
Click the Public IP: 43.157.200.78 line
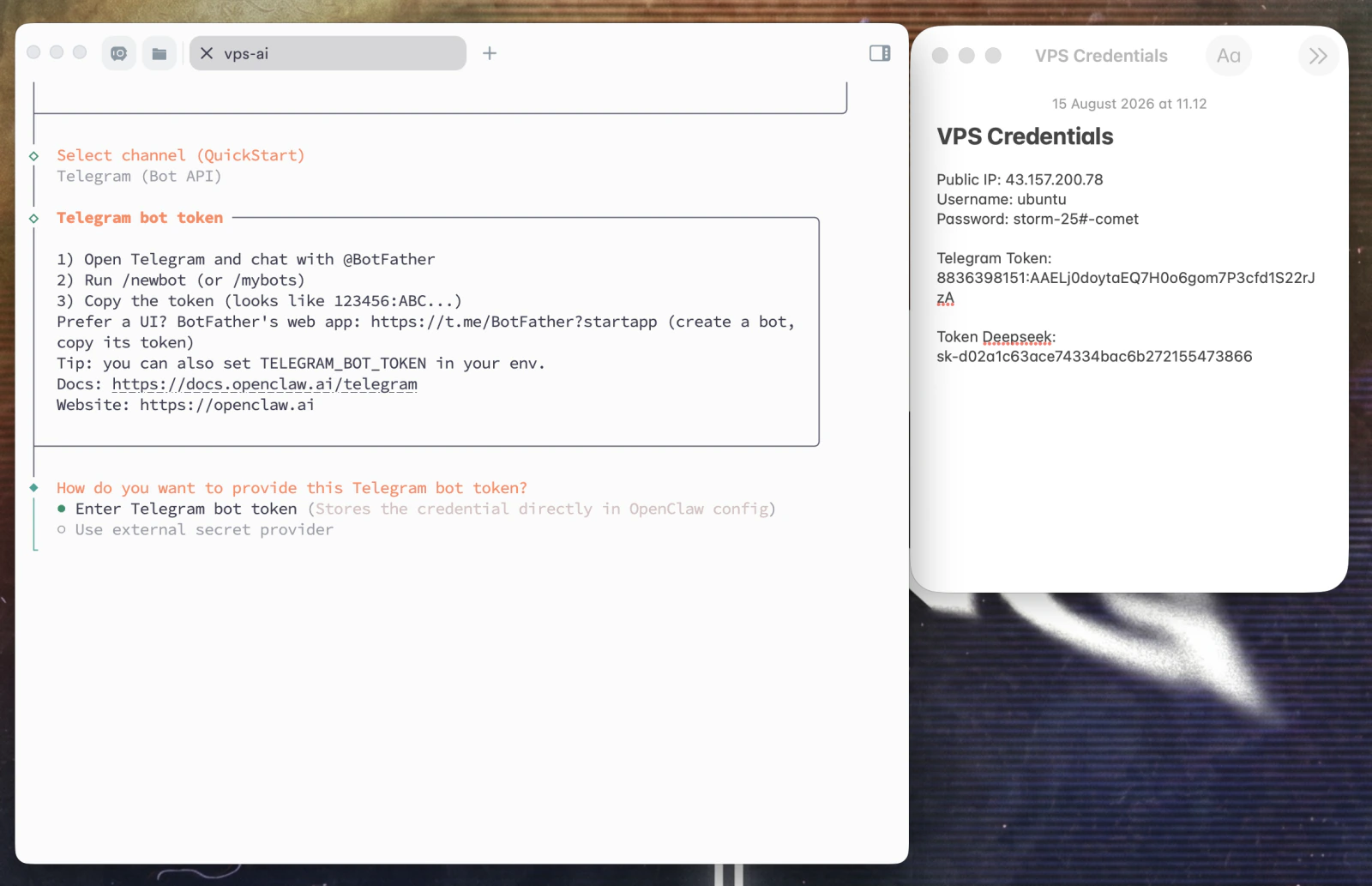pos(1020,179)
